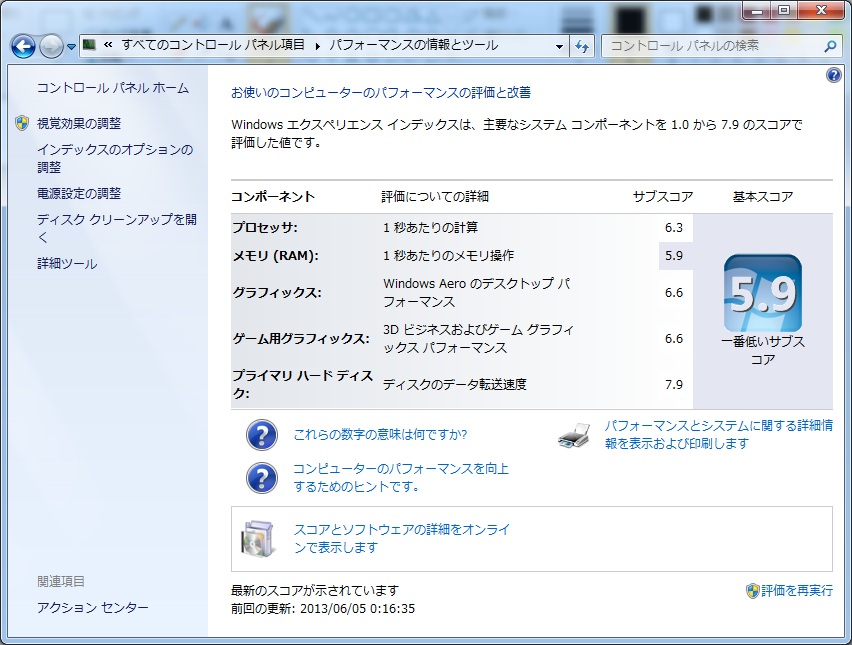Click the パフォーマンスの情報とツール breadcrumb
Viewport: 852px width, 645px height.
414,45
